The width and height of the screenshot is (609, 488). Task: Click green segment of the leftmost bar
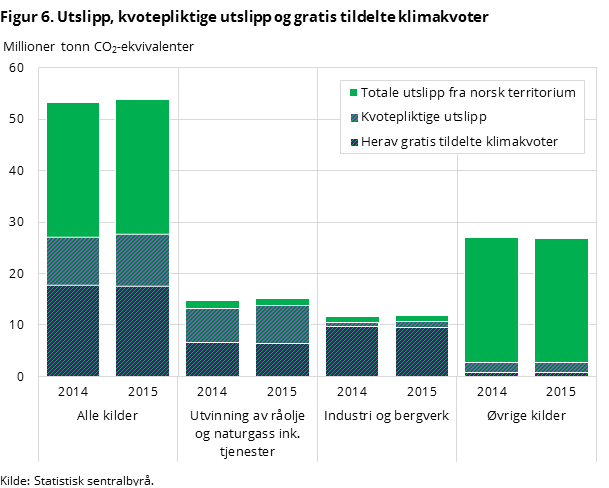pyautogui.click(x=73, y=170)
